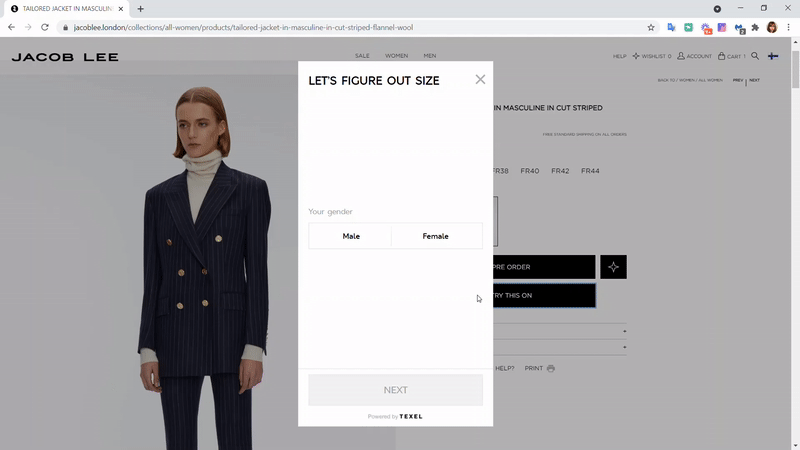The width and height of the screenshot is (800, 450).
Task: Choose size FR42
Action: click(560, 171)
